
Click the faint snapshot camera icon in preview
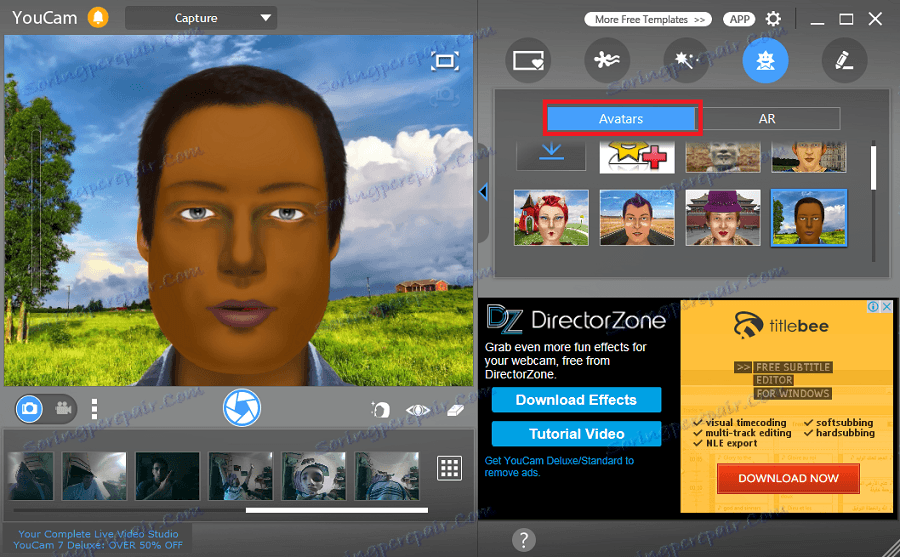[x=445, y=96]
